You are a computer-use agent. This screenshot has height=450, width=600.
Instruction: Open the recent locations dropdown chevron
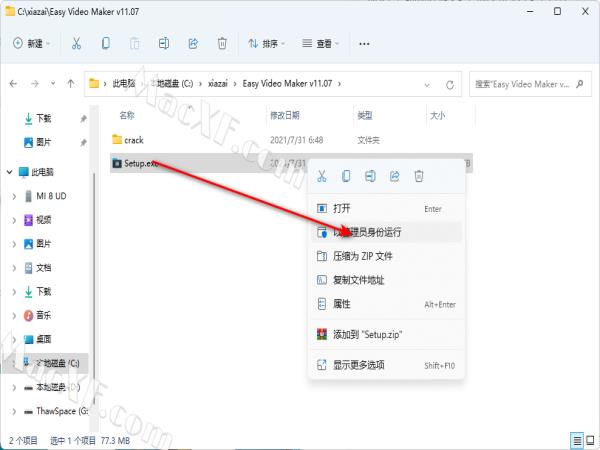(x=53, y=83)
